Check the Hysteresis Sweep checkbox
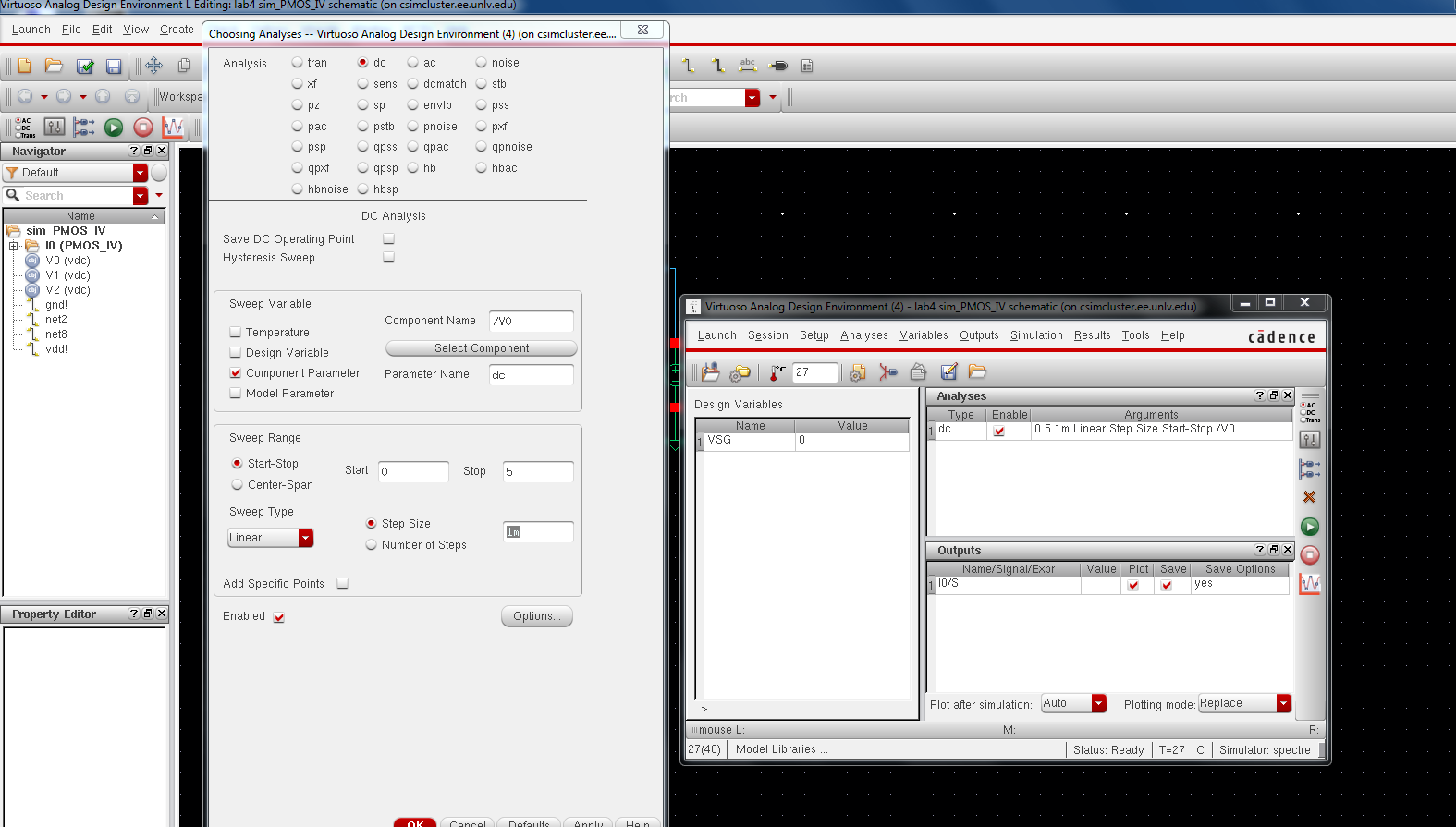The image size is (1456, 827). [389, 257]
